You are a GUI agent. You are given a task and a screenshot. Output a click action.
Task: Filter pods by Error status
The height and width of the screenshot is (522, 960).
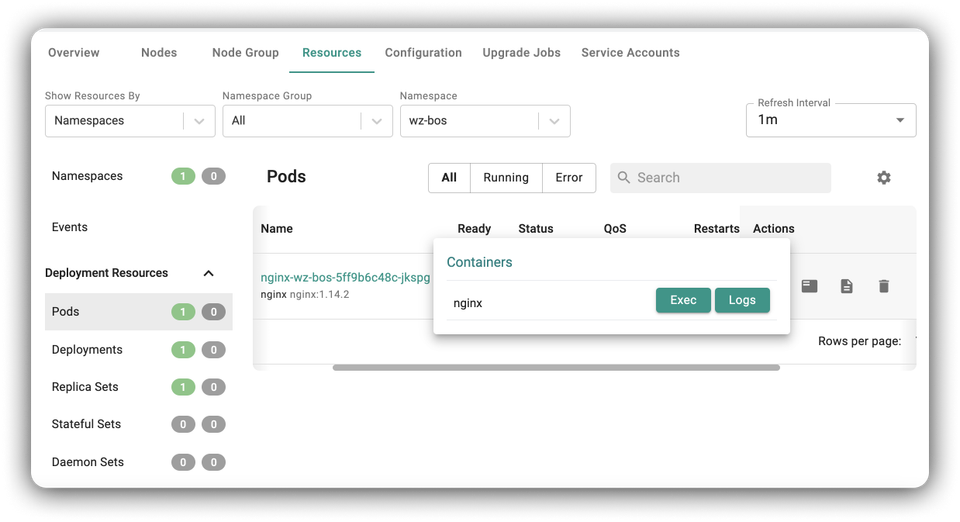click(568, 178)
